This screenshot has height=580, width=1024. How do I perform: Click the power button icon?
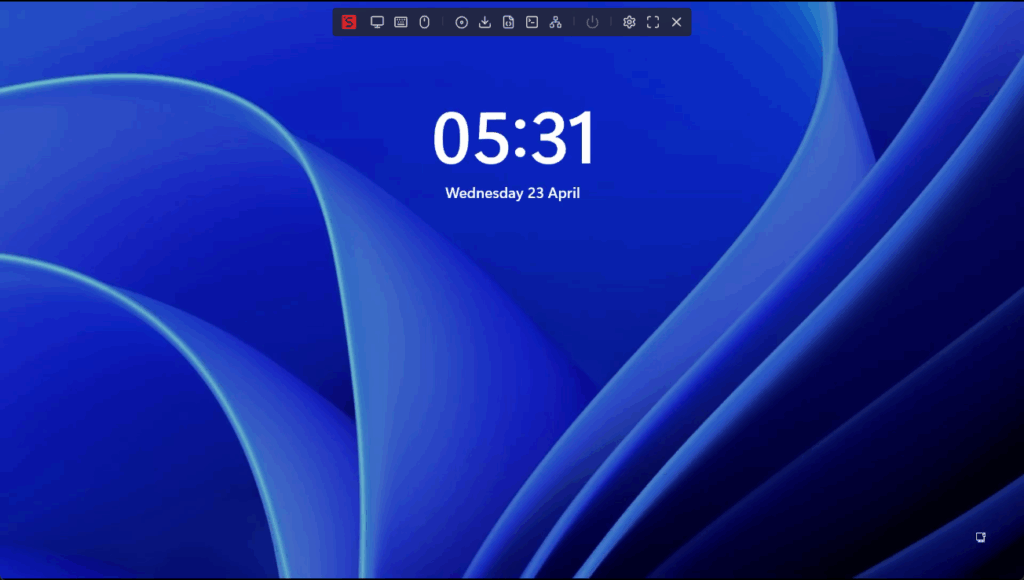pyautogui.click(x=593, y=22)
